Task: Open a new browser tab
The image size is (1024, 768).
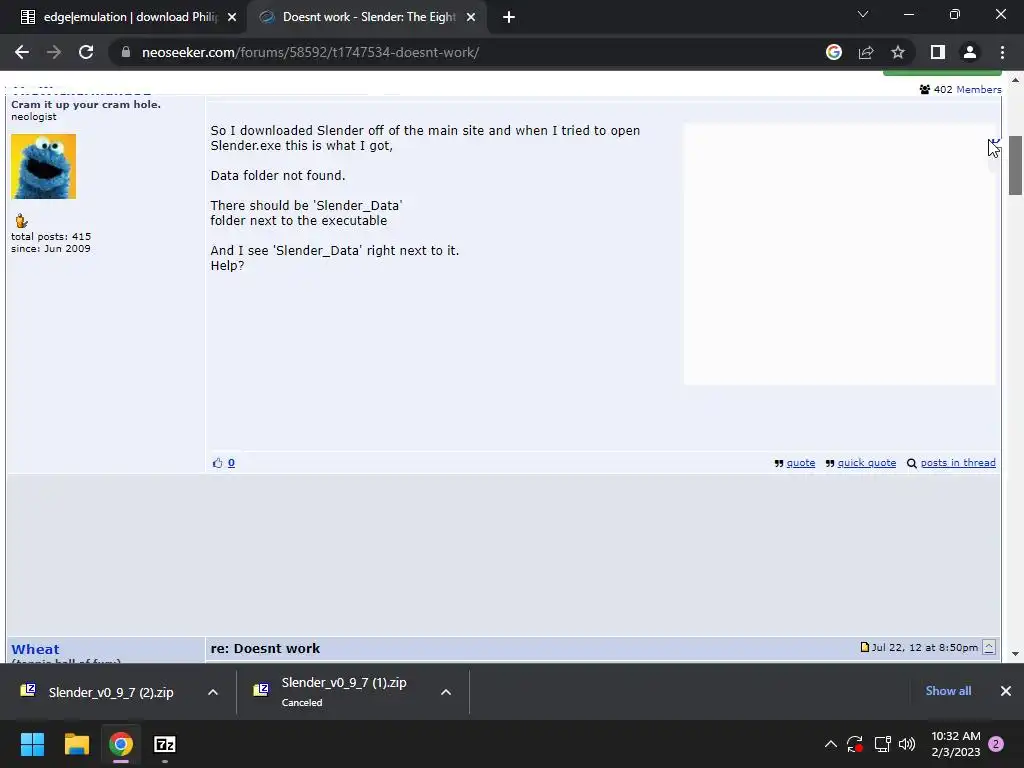Action: click(509, 18)
